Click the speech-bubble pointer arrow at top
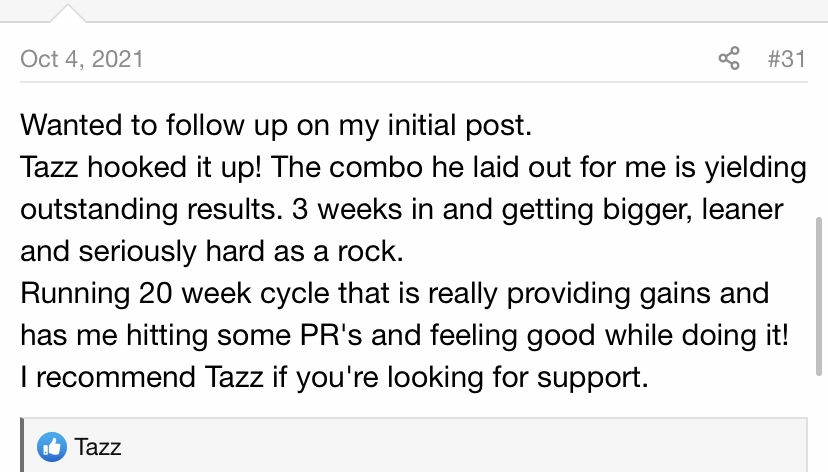 [68, 13]
